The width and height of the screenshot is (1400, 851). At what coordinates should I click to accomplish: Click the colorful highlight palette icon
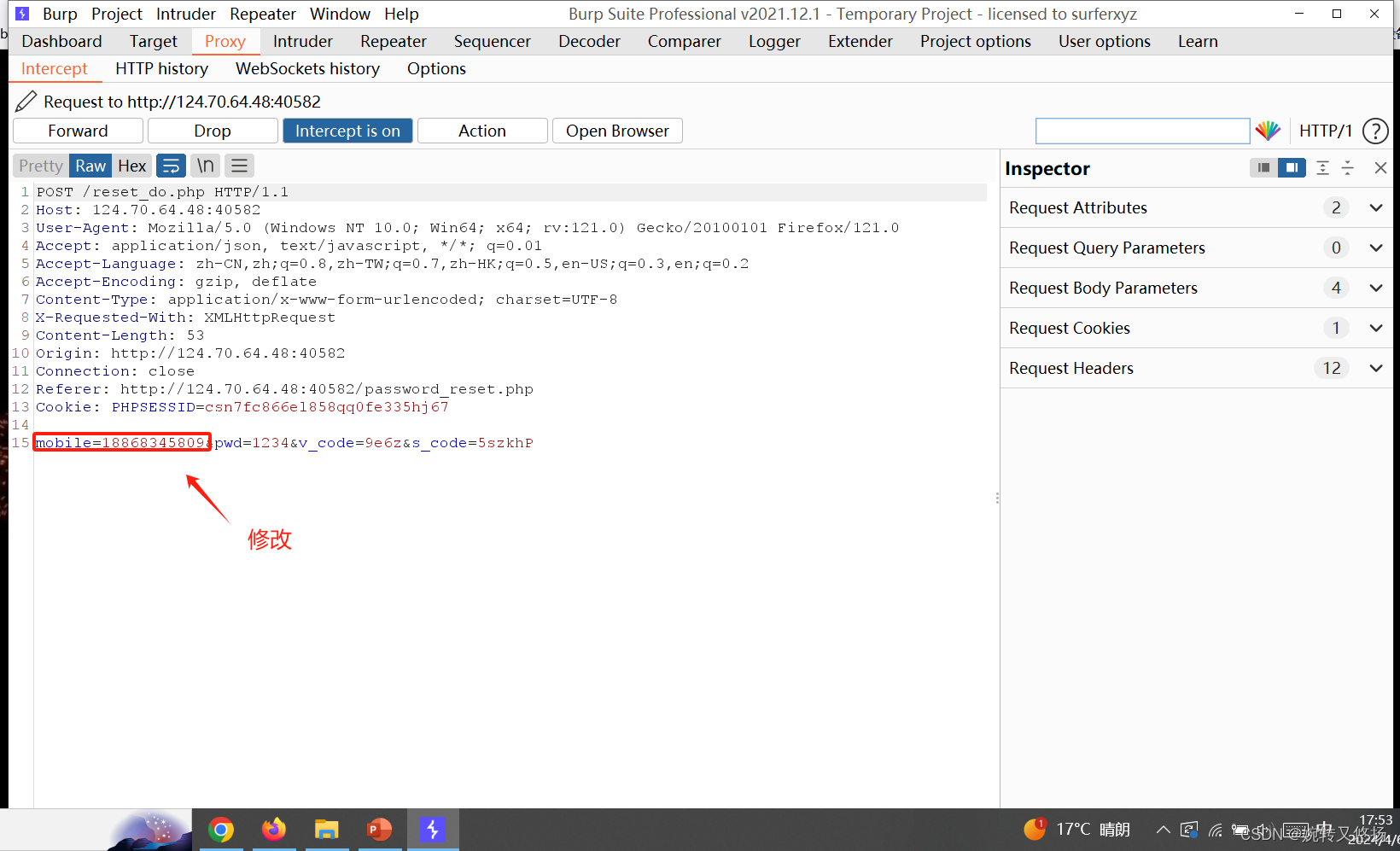[1268, 131]
